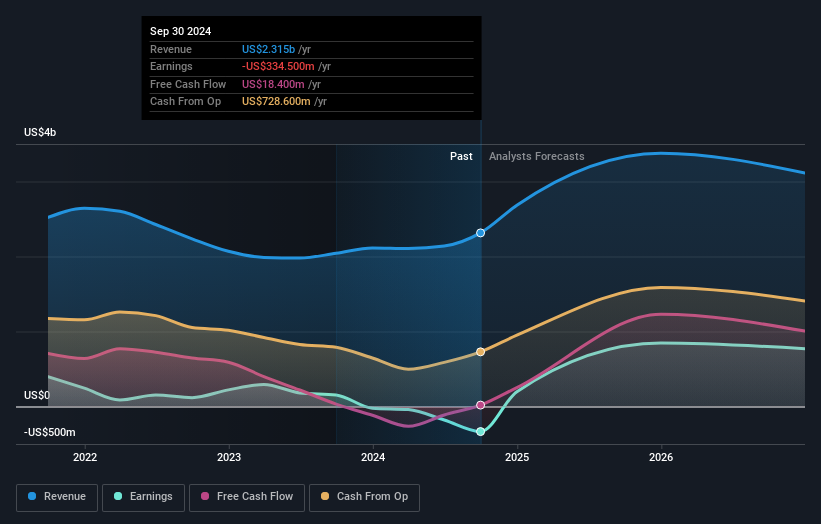The image size is (821, 524).
Task: Click the Free Cash Flow label in tooltip
Action: coord(188,84)
